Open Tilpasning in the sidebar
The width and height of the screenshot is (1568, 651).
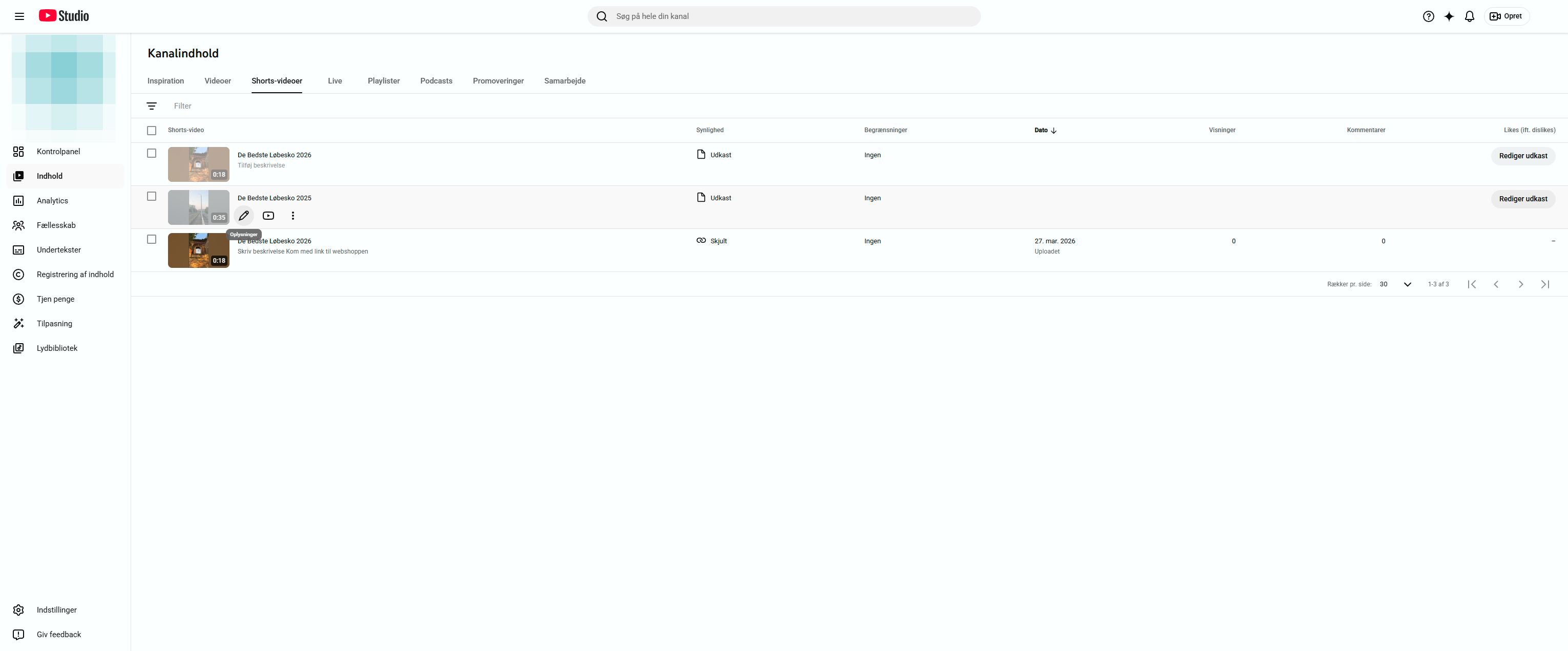coord(65,324)
